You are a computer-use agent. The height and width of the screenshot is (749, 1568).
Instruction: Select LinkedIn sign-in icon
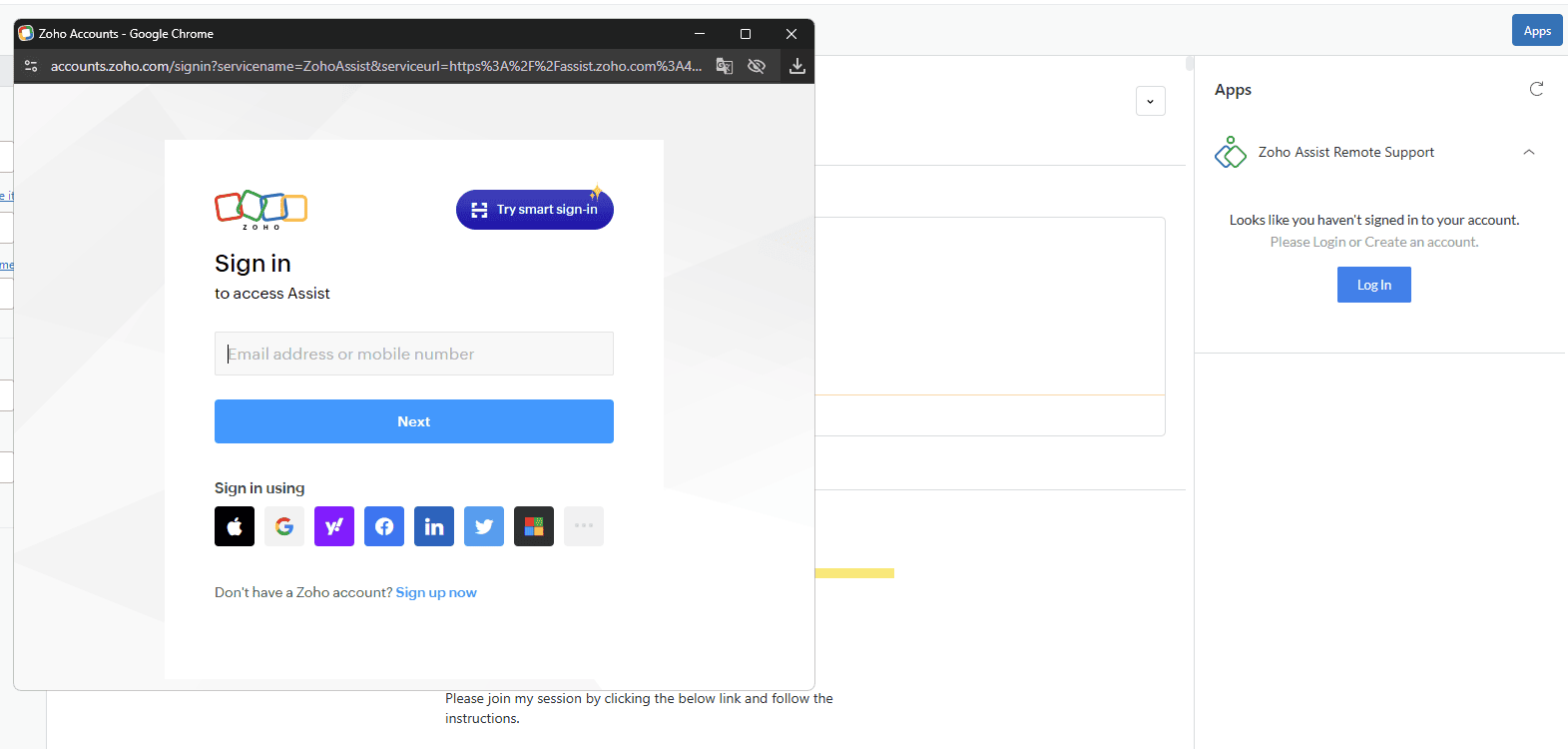click(x=434, y=526)
